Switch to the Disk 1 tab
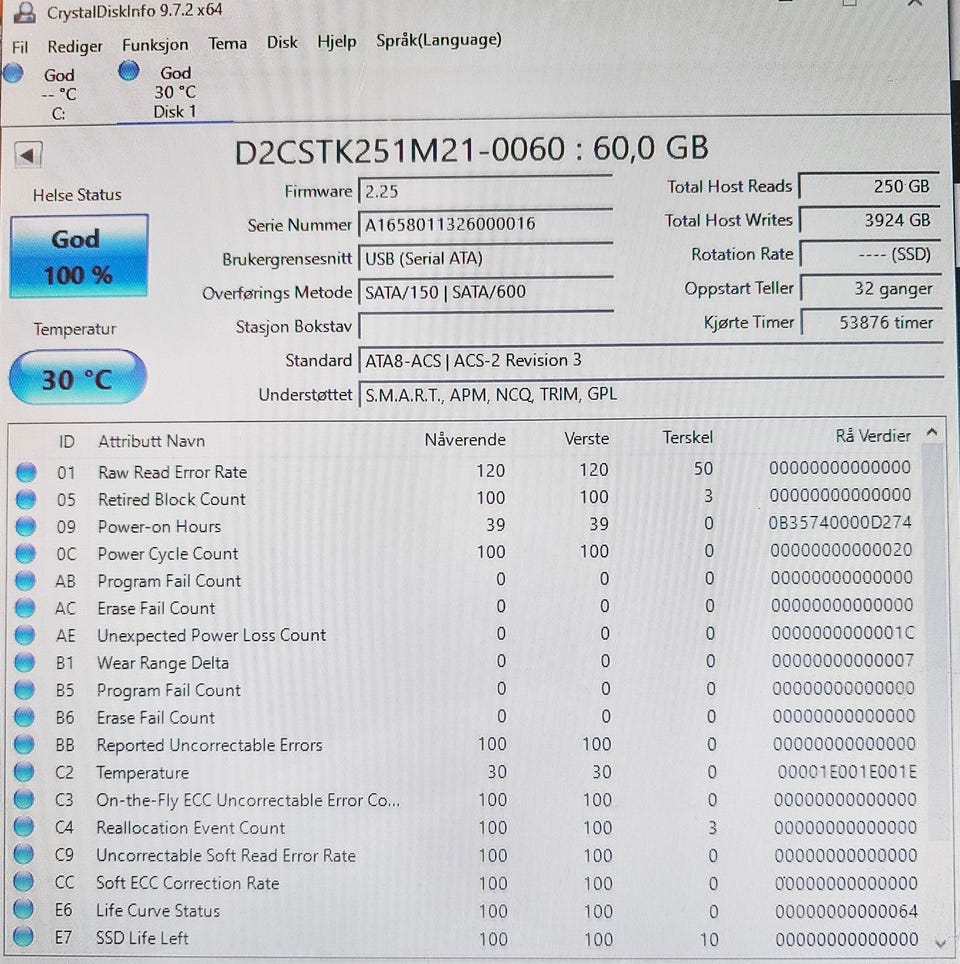960x964 pixels. point(175,92)
